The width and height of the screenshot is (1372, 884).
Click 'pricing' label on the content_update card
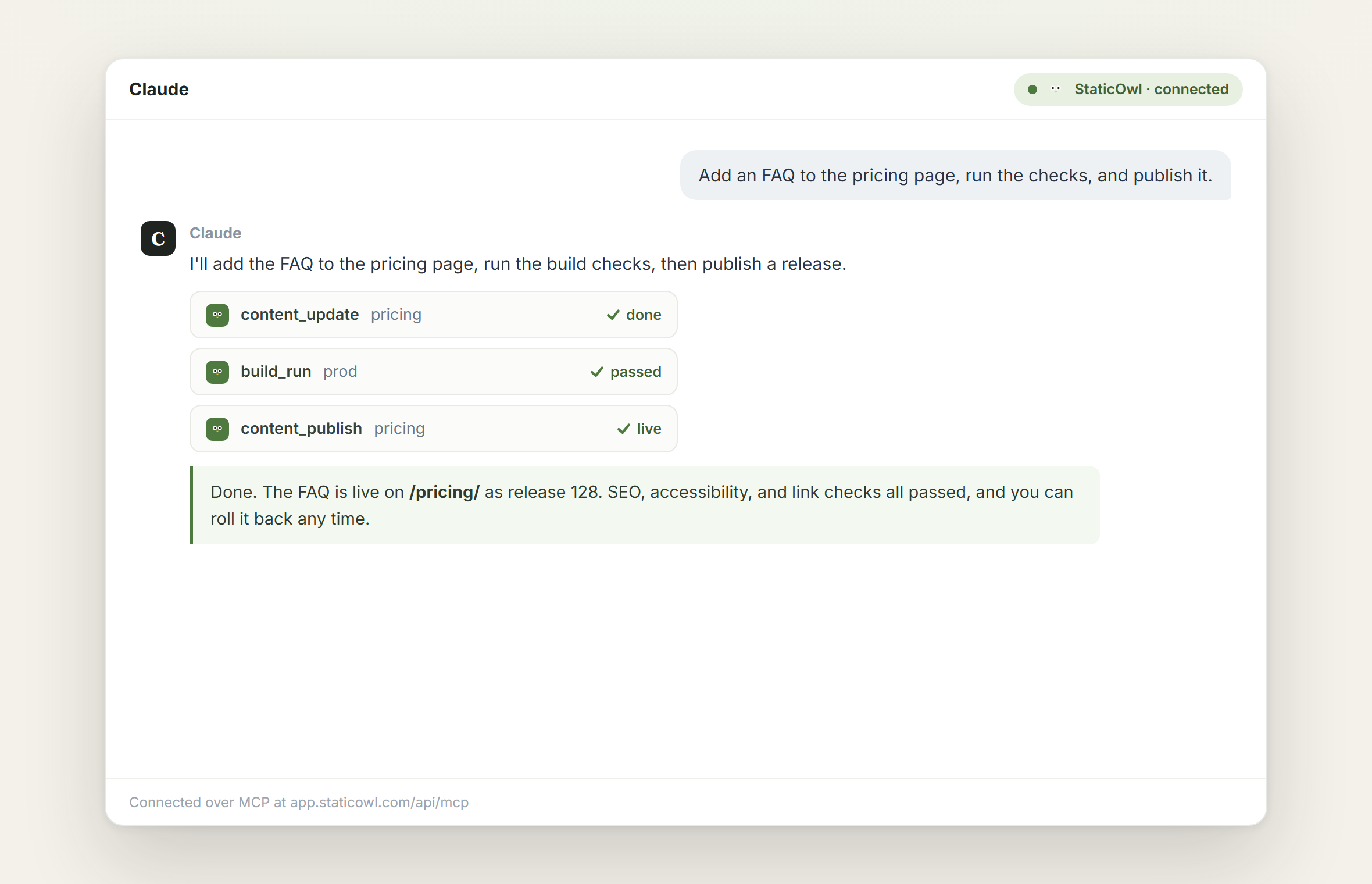click(396, 315)
